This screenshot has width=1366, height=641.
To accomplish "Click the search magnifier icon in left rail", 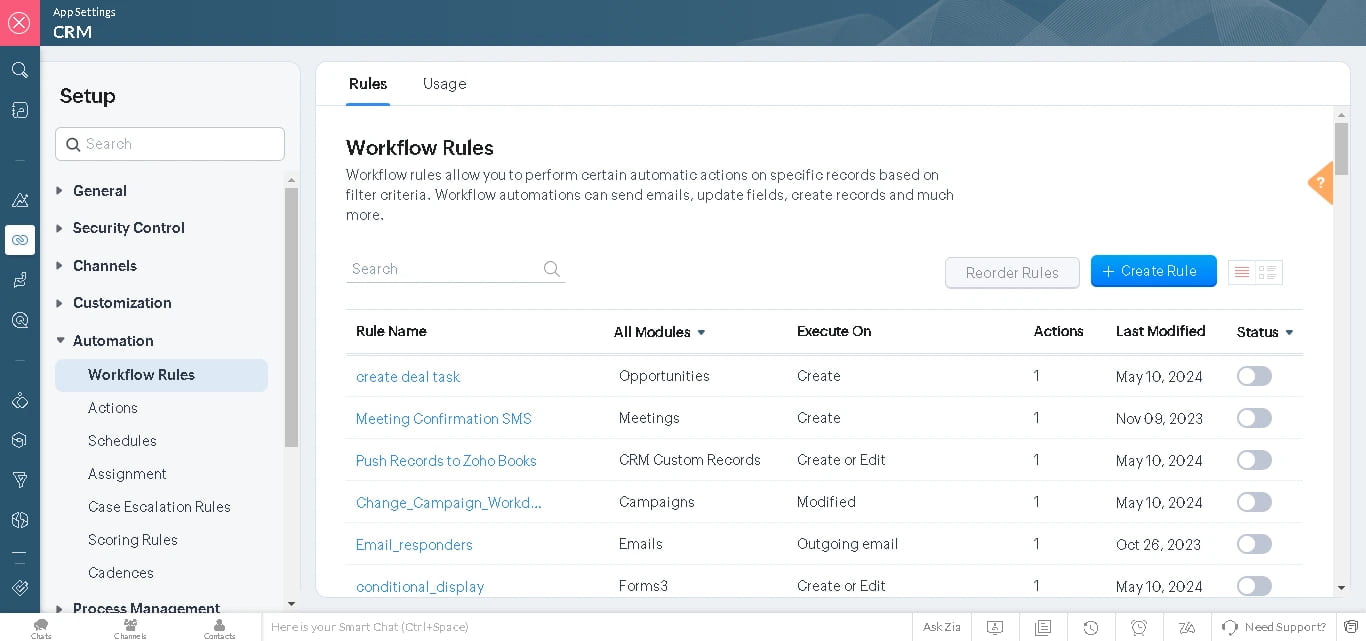I will tap(19, 70).
